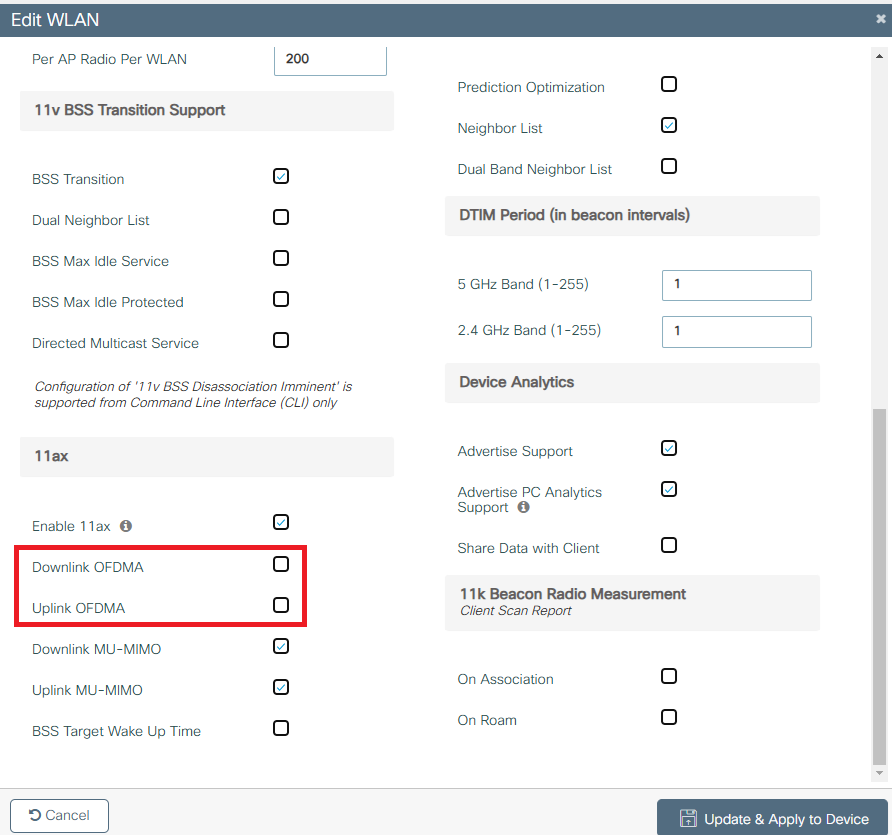Click scrollbar up arrow

(879, 56)
